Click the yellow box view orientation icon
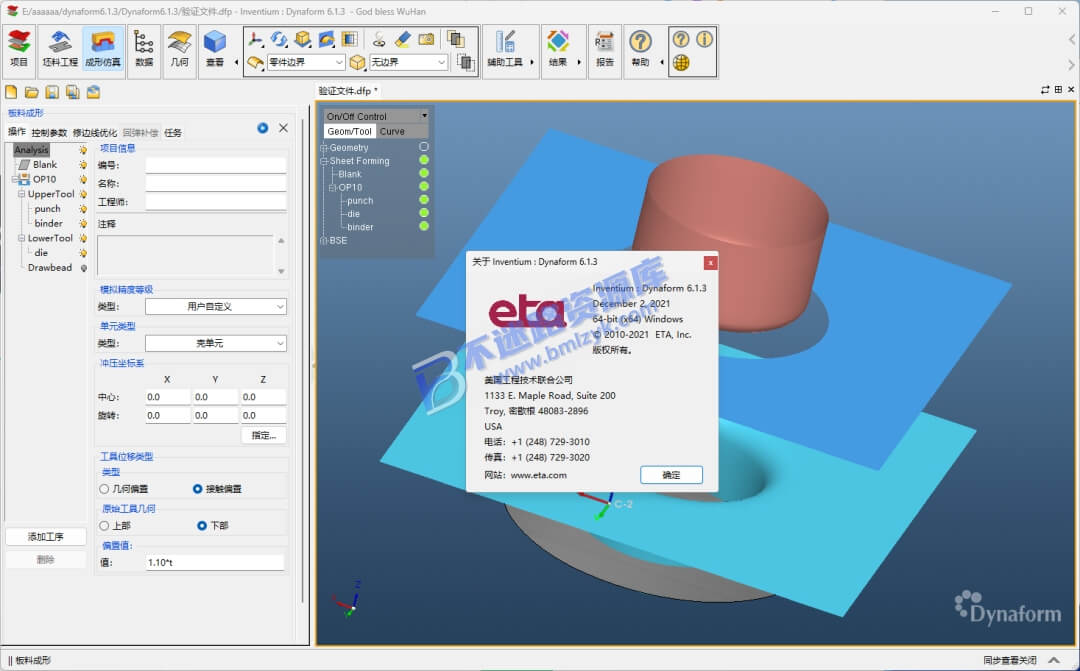 pyautogui.click(x=302, y=39)
